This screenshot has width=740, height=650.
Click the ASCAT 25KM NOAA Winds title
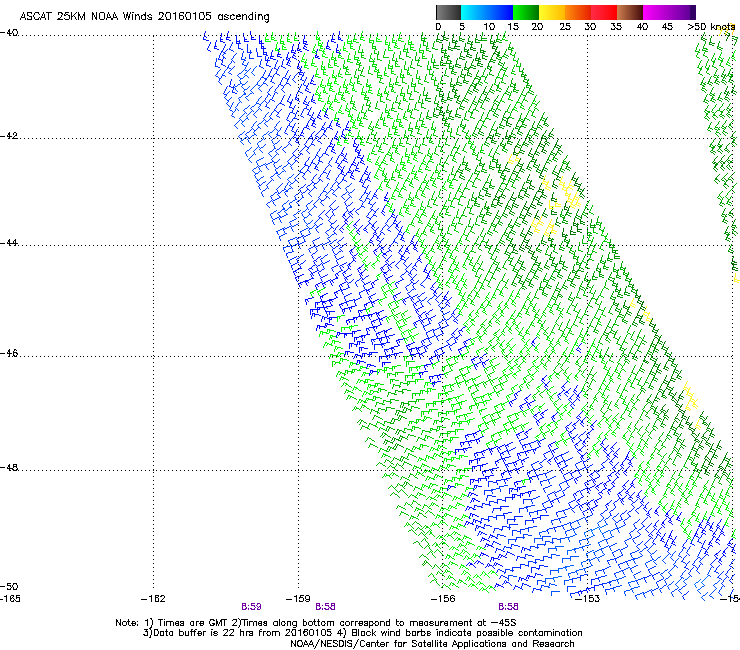[144, 17]
